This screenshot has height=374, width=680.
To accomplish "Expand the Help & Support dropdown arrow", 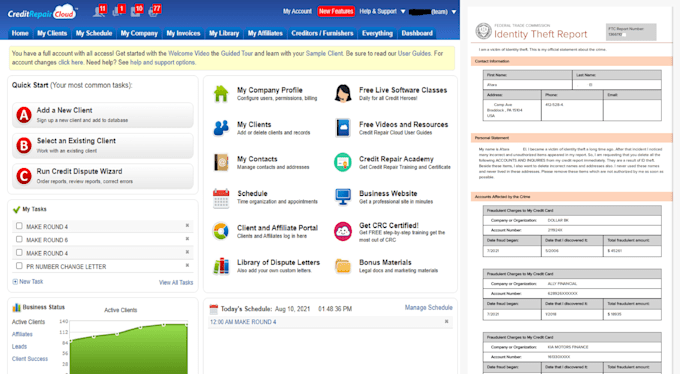I will click(x=403, y=12).
